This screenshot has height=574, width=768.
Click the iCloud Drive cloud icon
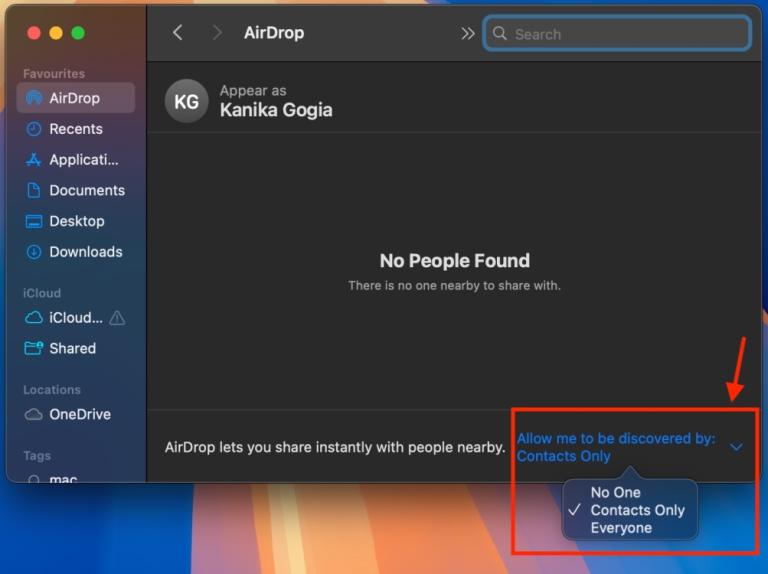click(33, 318)
